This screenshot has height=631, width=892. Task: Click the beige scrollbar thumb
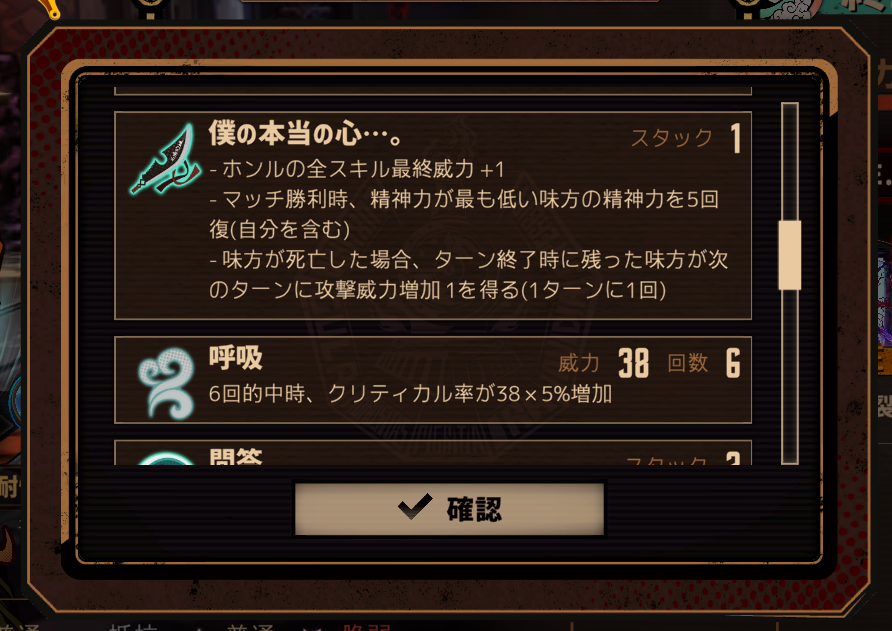click(x=790, y=255)
